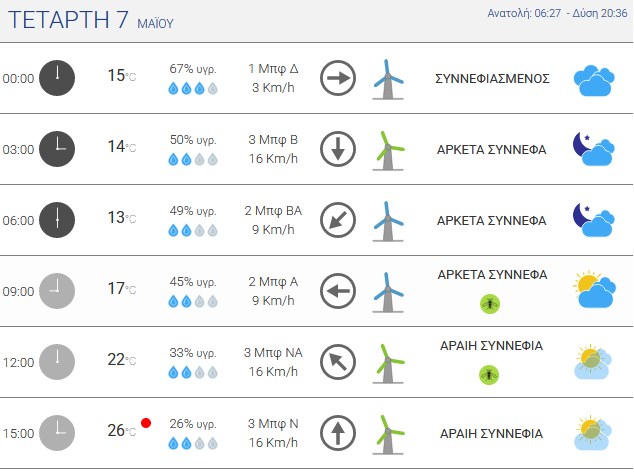Click the green insect icon at 09:00
The width and height of the screenshot is (634, 472).
click(x=490, y=303)
